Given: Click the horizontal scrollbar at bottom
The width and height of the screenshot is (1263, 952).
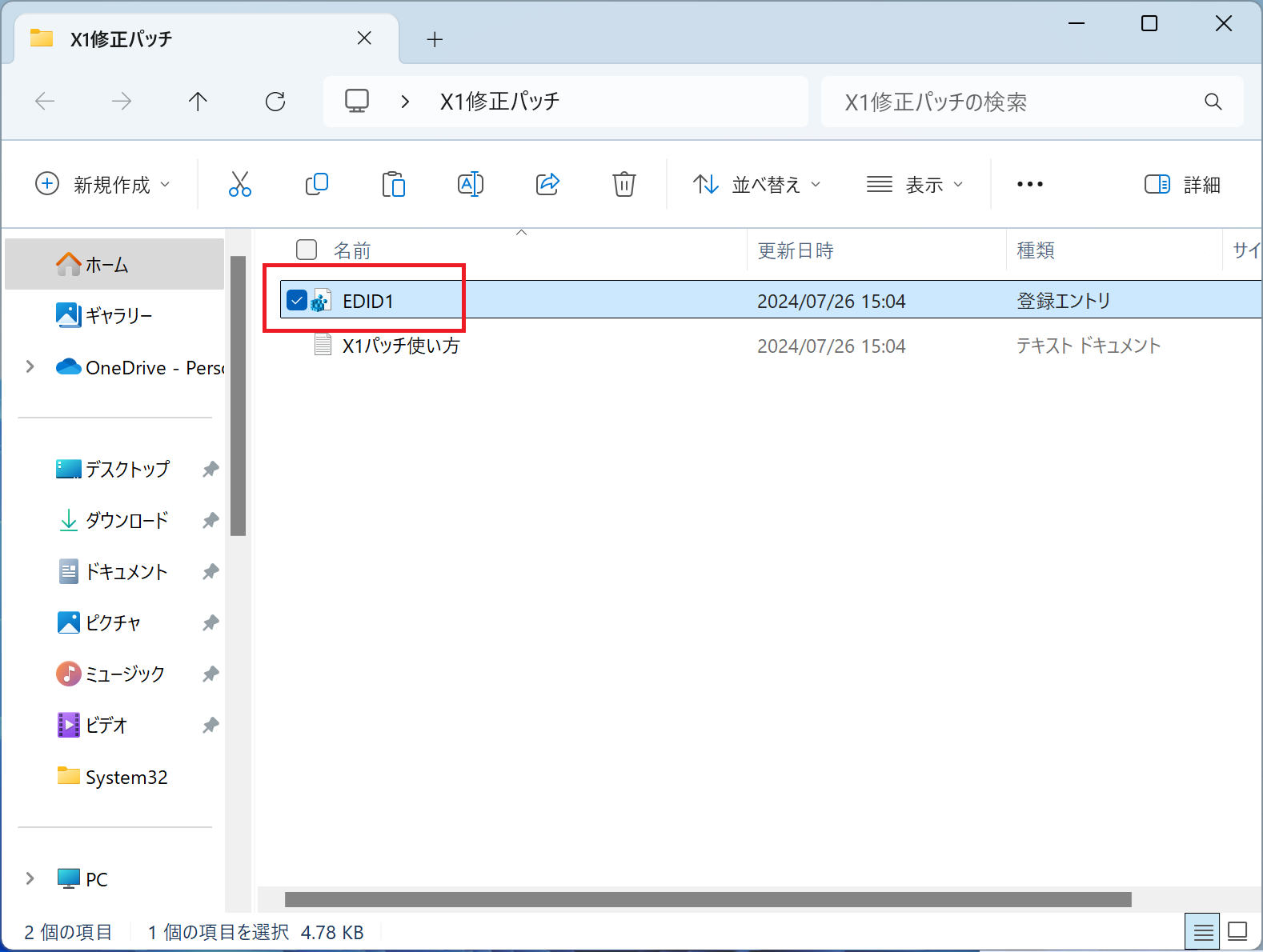Looking at the screenshot, I should pyautogui.click(x=708, y=900).
